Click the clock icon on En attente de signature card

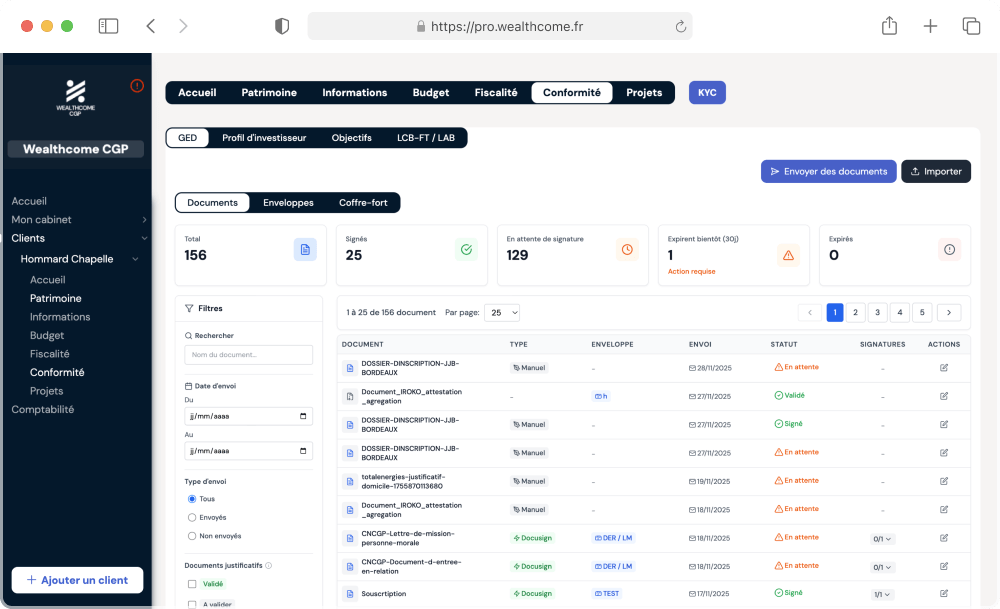627,249
